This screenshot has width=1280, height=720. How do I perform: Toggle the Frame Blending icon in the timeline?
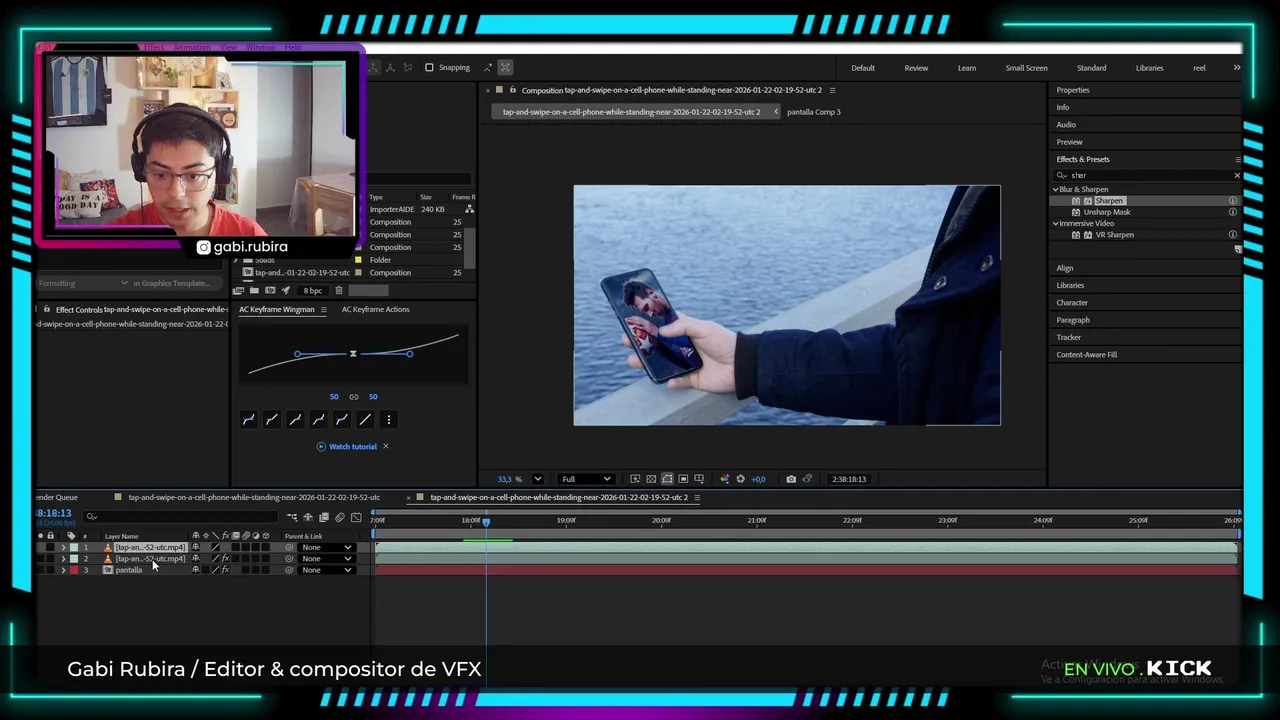tap(323, 517)
